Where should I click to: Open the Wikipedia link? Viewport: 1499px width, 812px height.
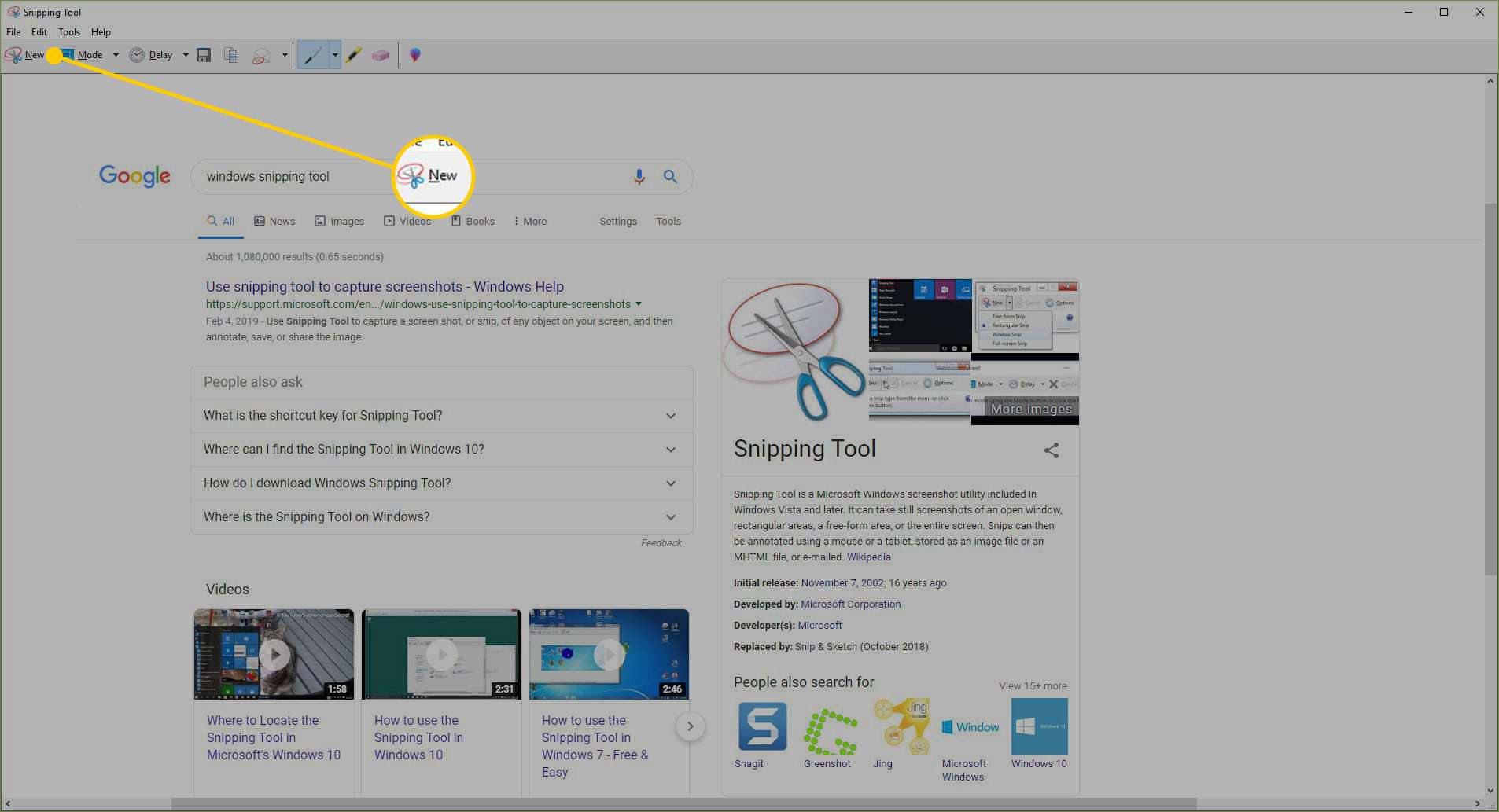click(x=869, y=557)
